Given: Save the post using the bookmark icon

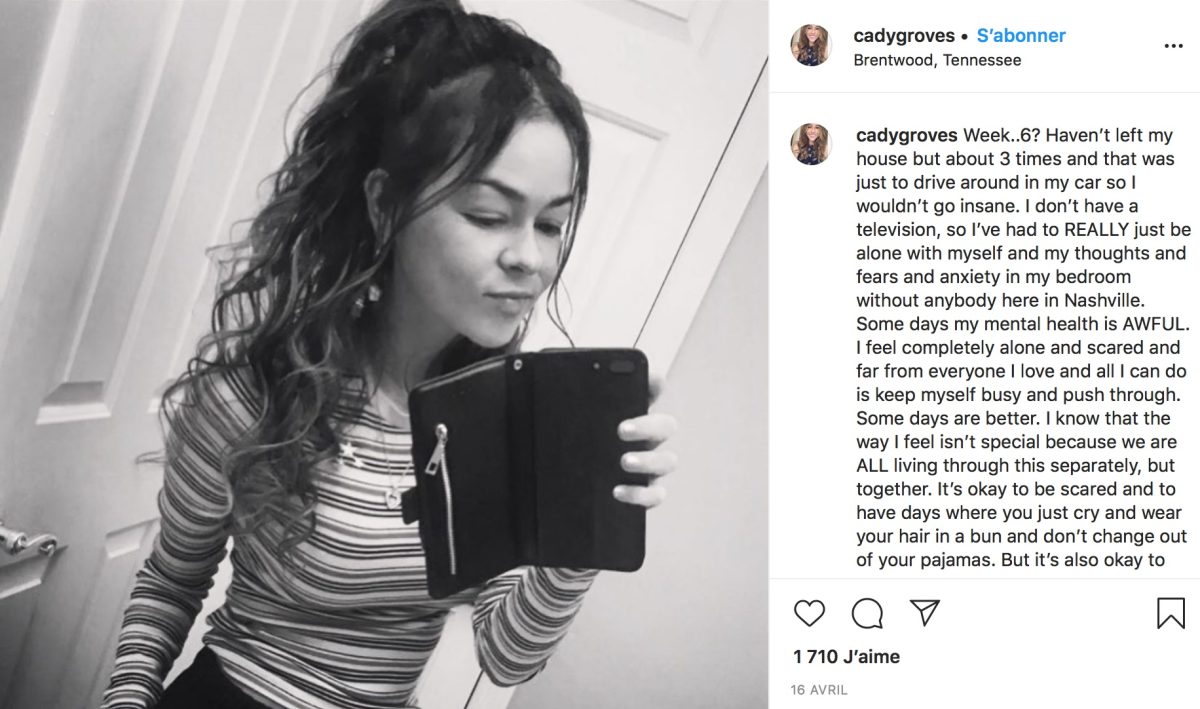Looking at the screenshot, I should tap(1170, 612).
